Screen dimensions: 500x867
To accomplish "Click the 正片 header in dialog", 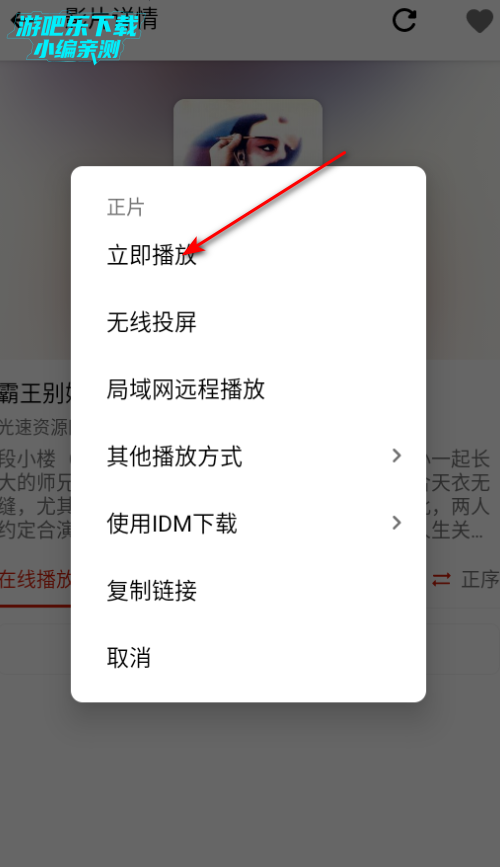I will (x=126, y=207).
